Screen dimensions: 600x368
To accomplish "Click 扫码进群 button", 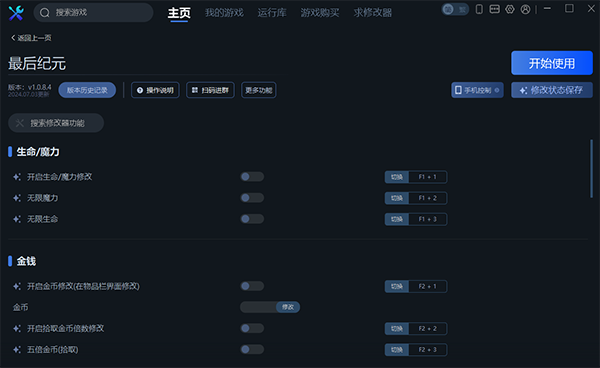I will [210, 90].
